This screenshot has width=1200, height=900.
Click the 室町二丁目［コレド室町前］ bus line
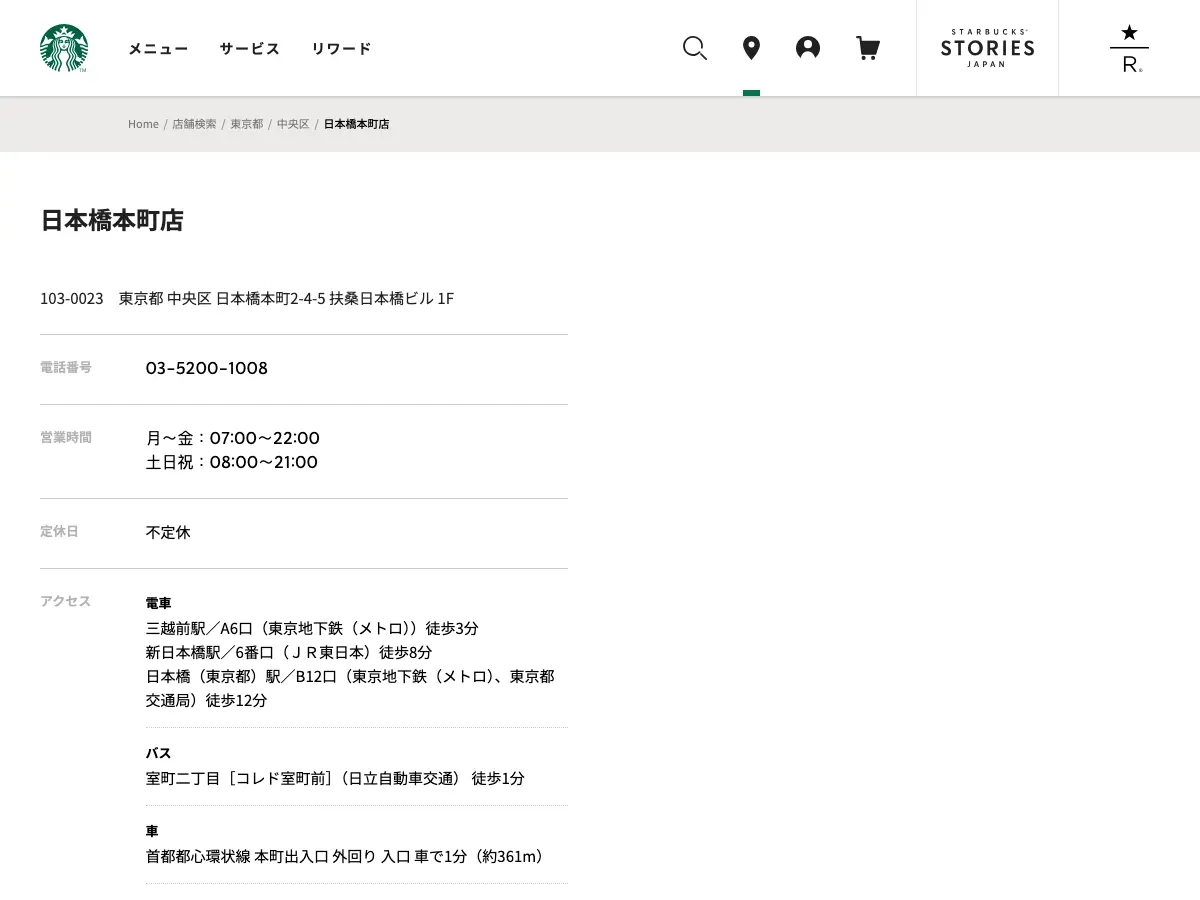click(335, 778)
